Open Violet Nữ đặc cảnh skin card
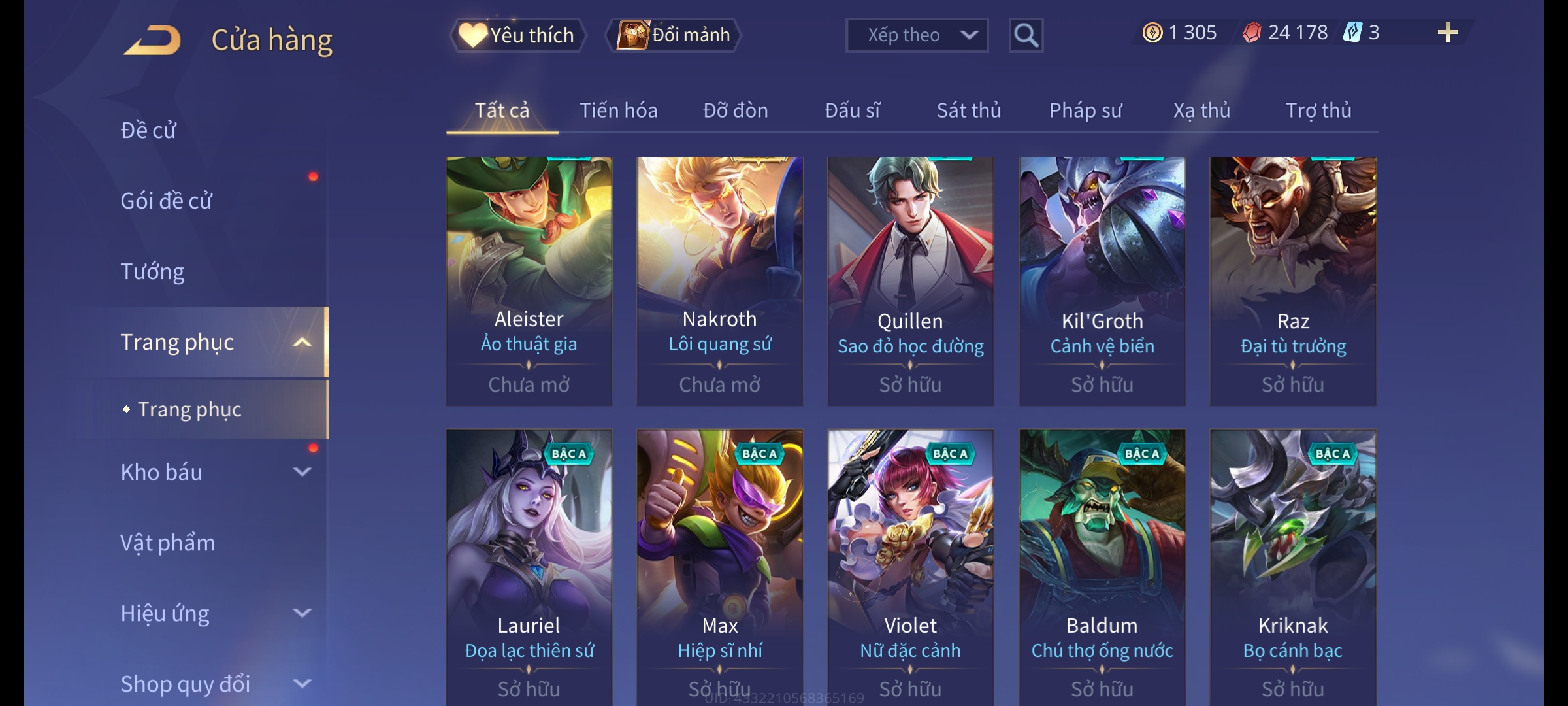This screenshot has height=706, width=1568. tap(911, 567)
